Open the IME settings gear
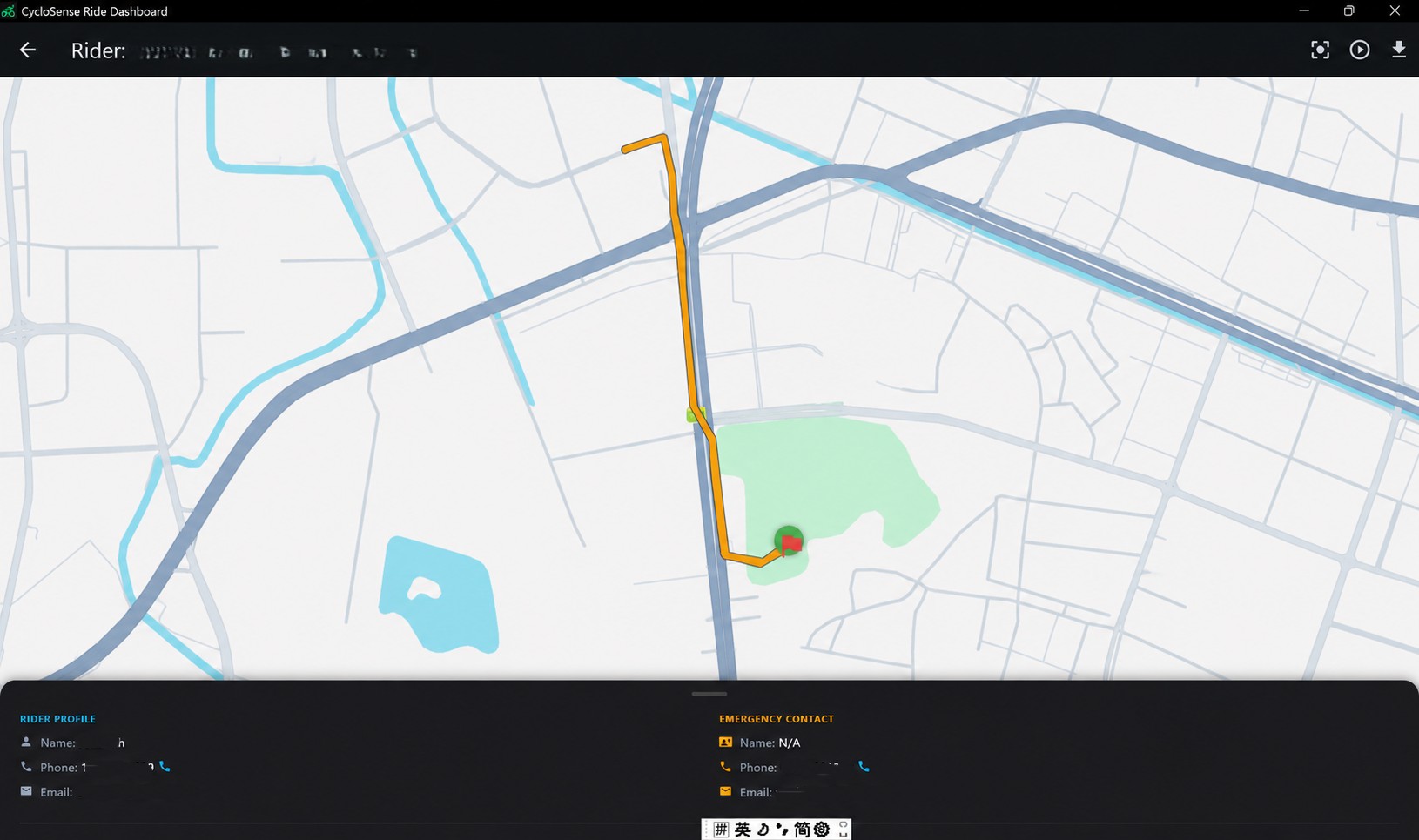1419x840 pixels. (x=822, y=830)
